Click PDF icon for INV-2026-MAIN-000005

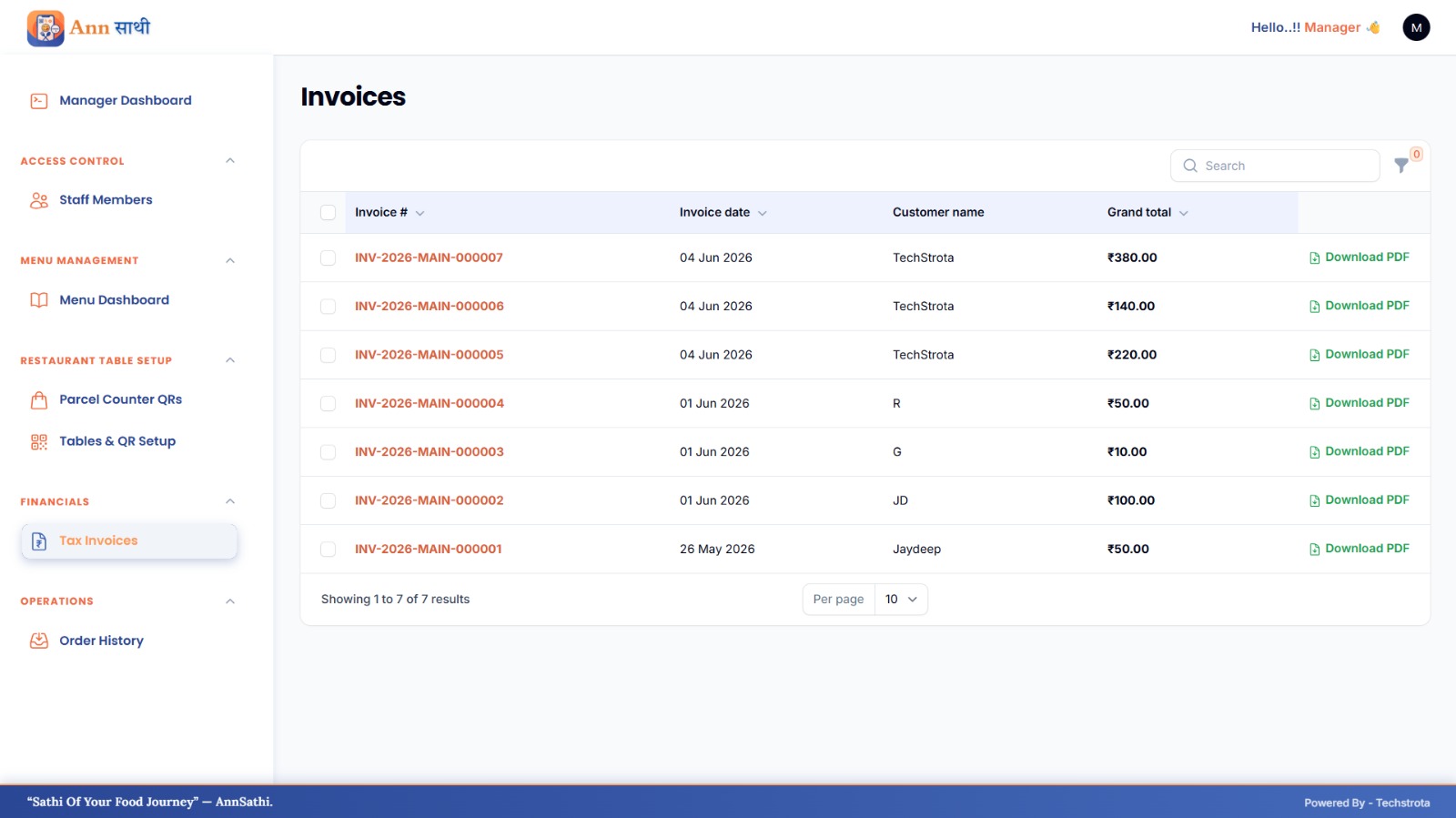click(x=1314, y=355)
